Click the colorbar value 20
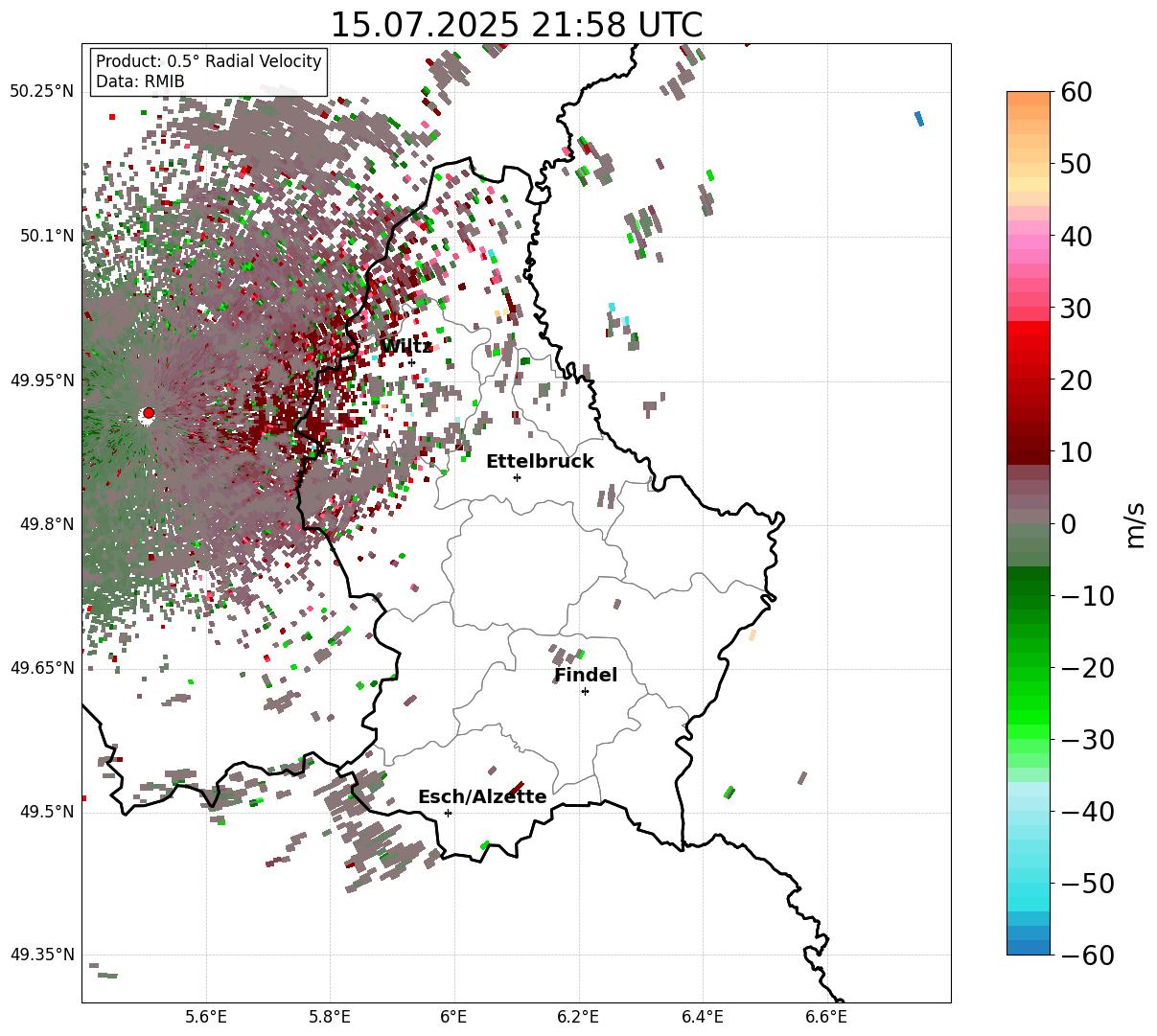This screenshot has height=1036, width=1157. (1075, 380)
